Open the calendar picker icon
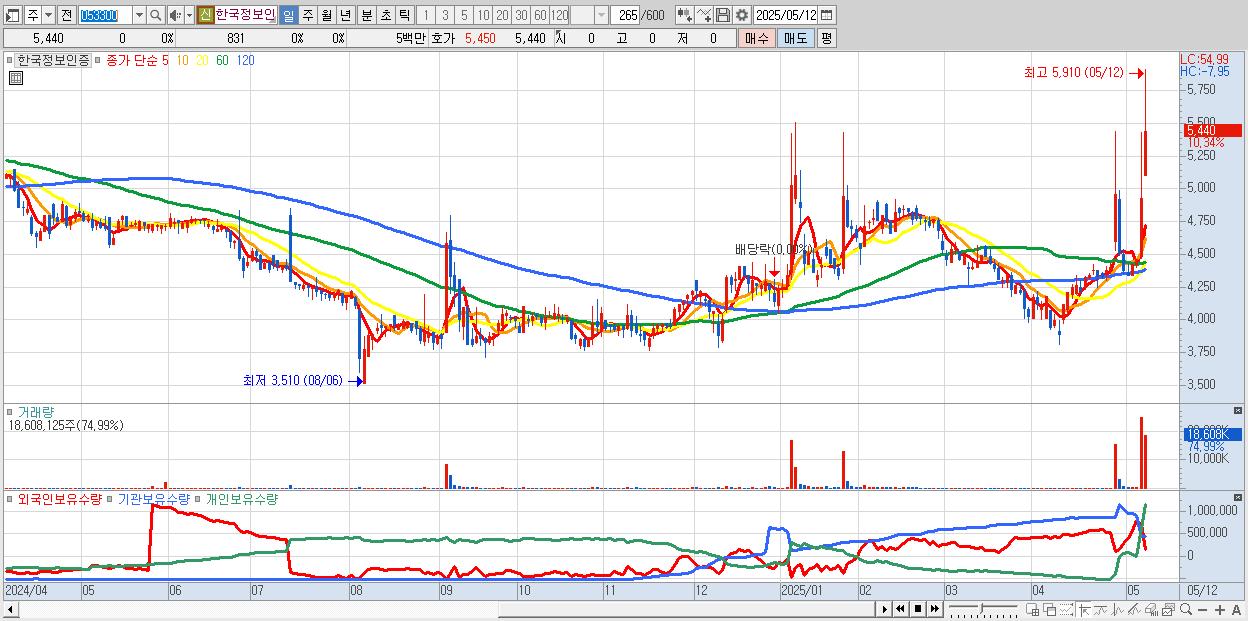 click(x=826, y=15)
